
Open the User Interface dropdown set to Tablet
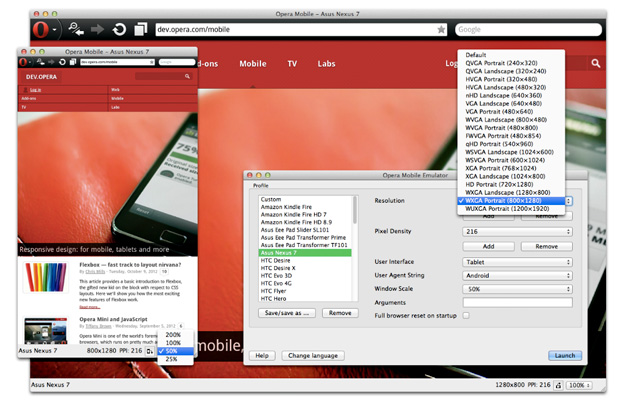click(x=517, y=262)
